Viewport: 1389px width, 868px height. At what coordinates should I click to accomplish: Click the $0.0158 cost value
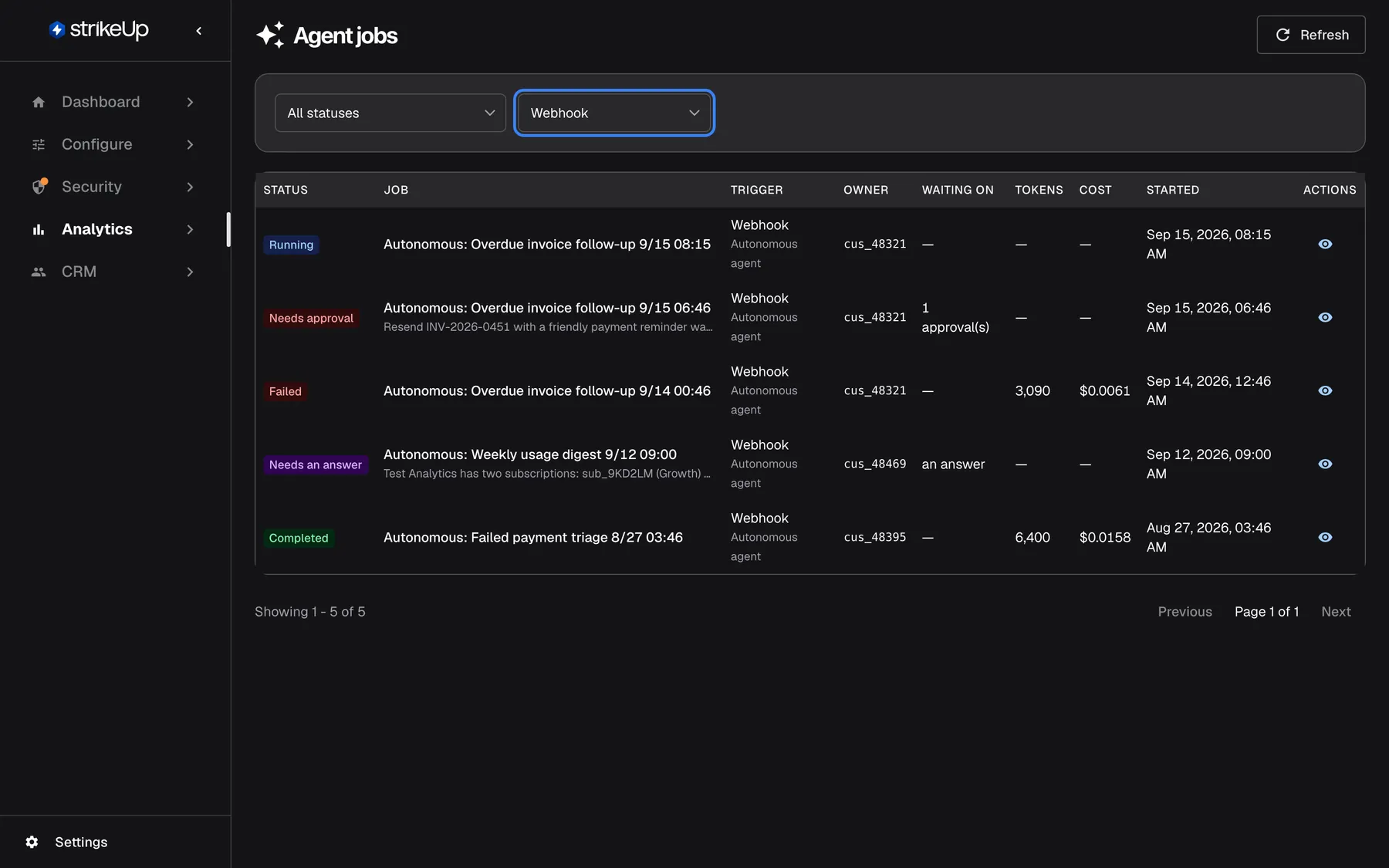pyautogui.click(x=1105, y=537)
